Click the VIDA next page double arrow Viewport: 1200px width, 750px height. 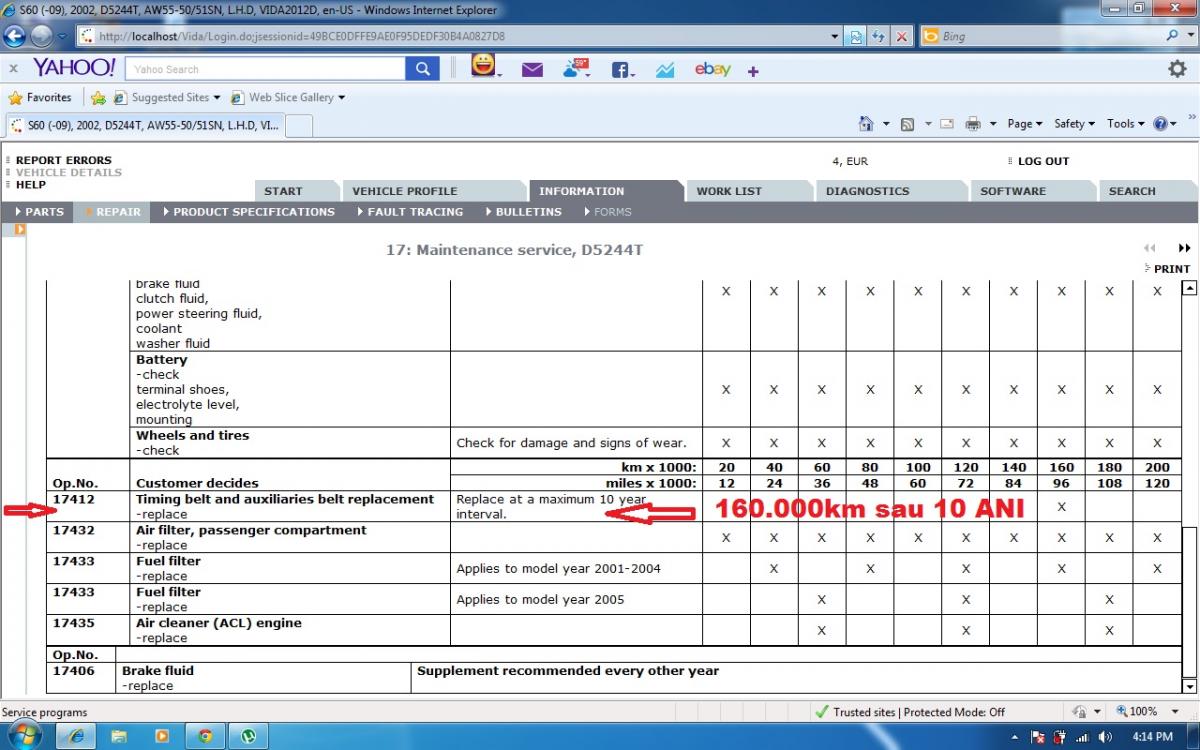(1185, 248)
